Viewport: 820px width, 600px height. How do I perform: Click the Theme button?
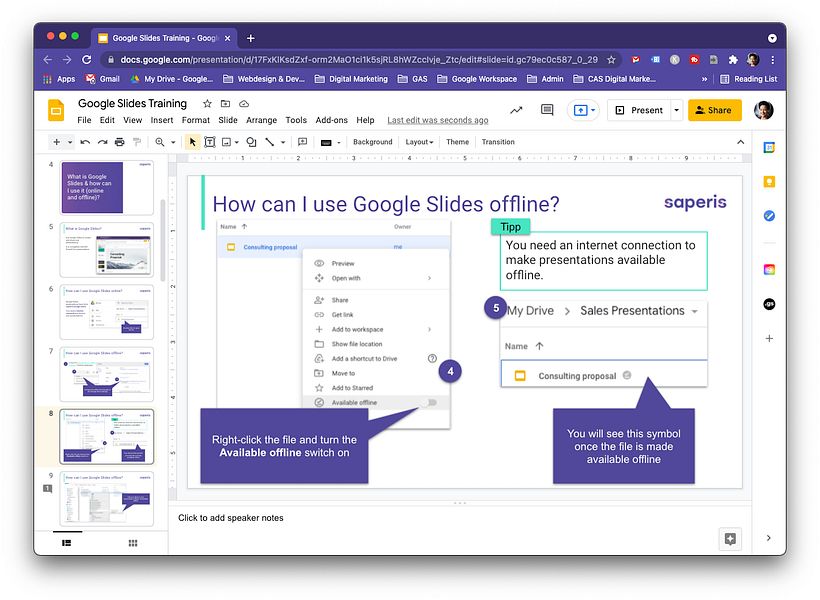point(457,142)
